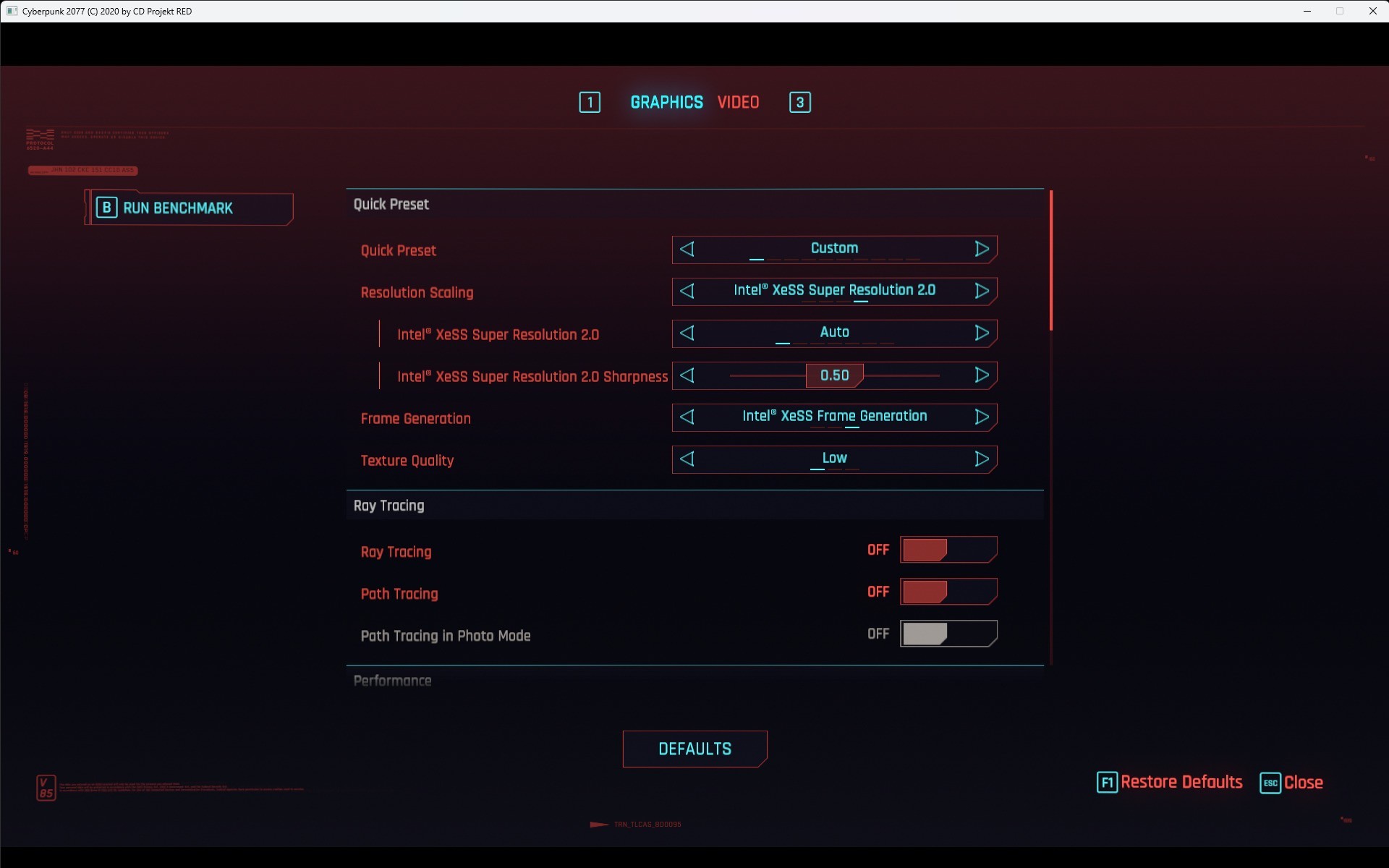Increase XeSS Sharpness with right arrow
The image size is (1389, 868).
point(982,375)
